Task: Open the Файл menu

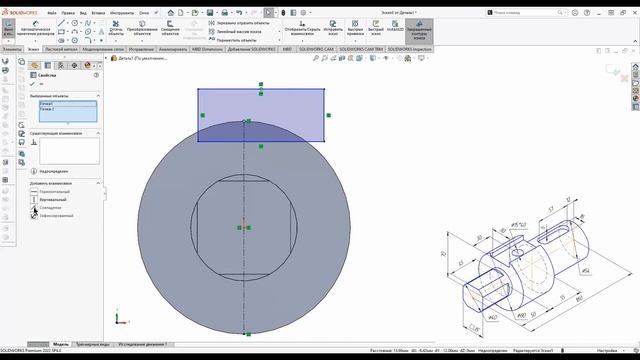Action: pos(52,13)
